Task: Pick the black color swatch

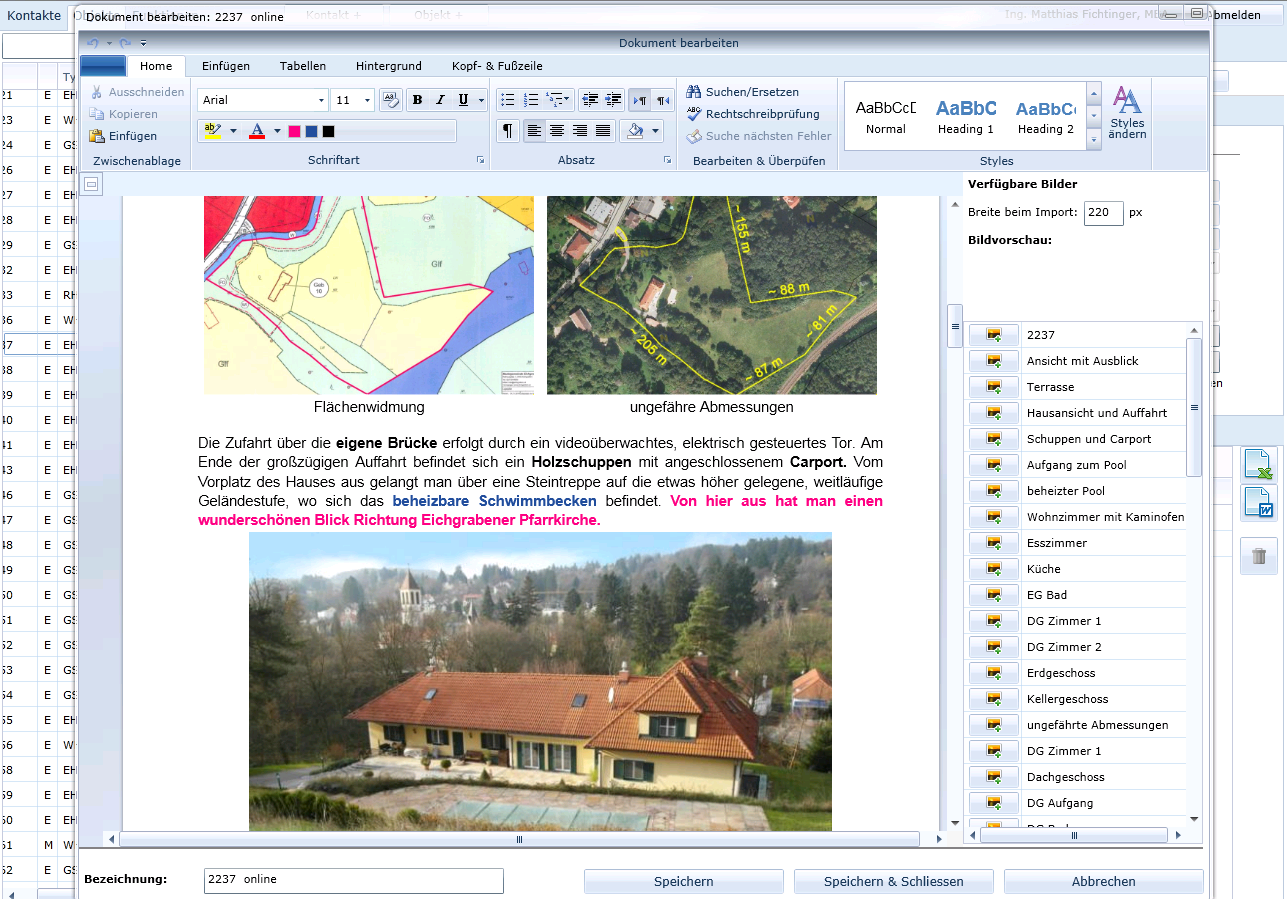Action: [328, 131]
